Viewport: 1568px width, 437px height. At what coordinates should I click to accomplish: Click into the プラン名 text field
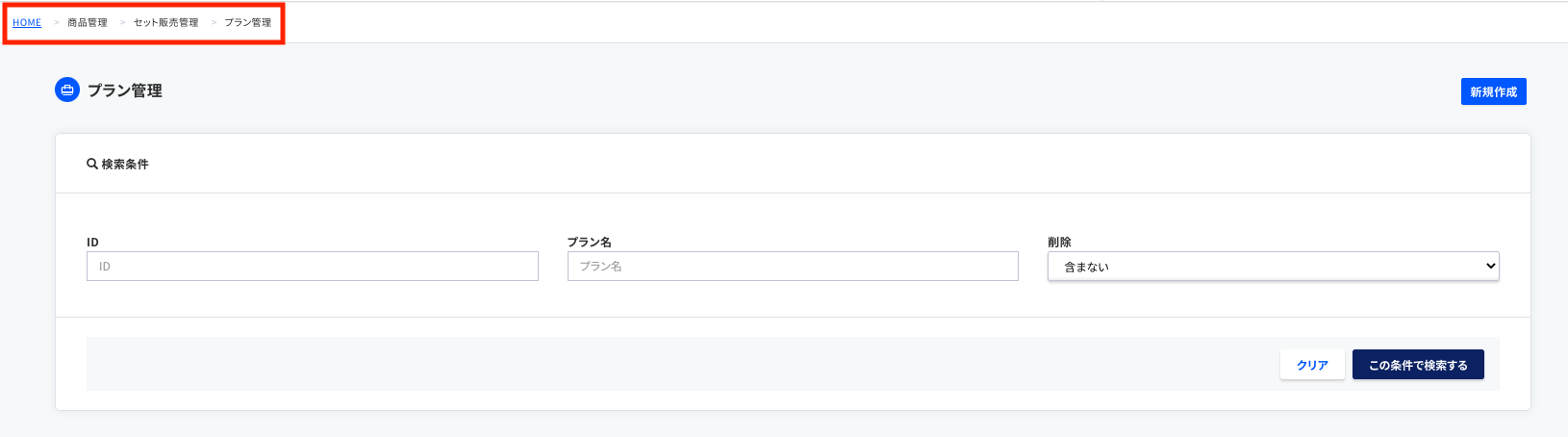tap(793, 267)
